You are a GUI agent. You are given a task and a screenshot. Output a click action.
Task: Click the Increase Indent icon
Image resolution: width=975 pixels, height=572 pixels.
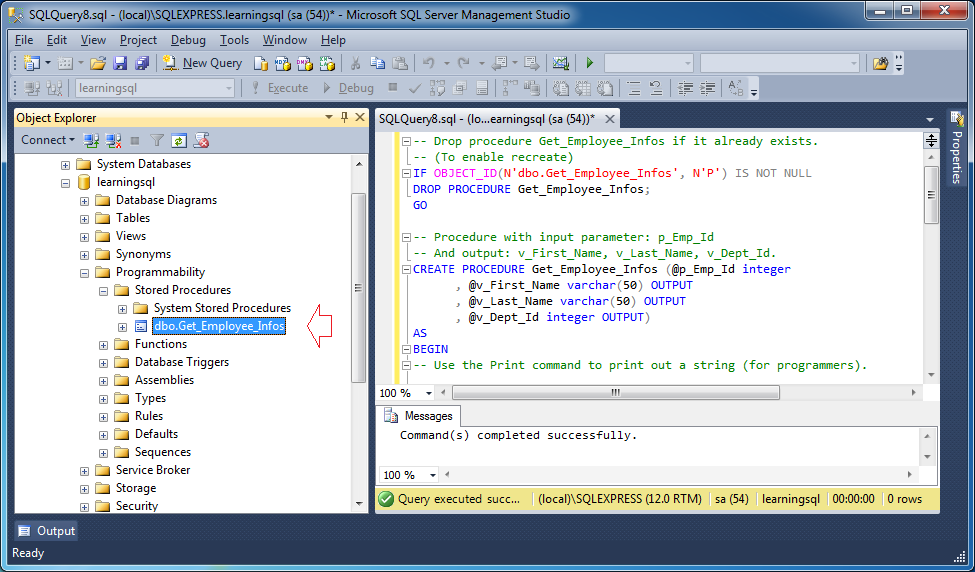[x=707, y=88]
